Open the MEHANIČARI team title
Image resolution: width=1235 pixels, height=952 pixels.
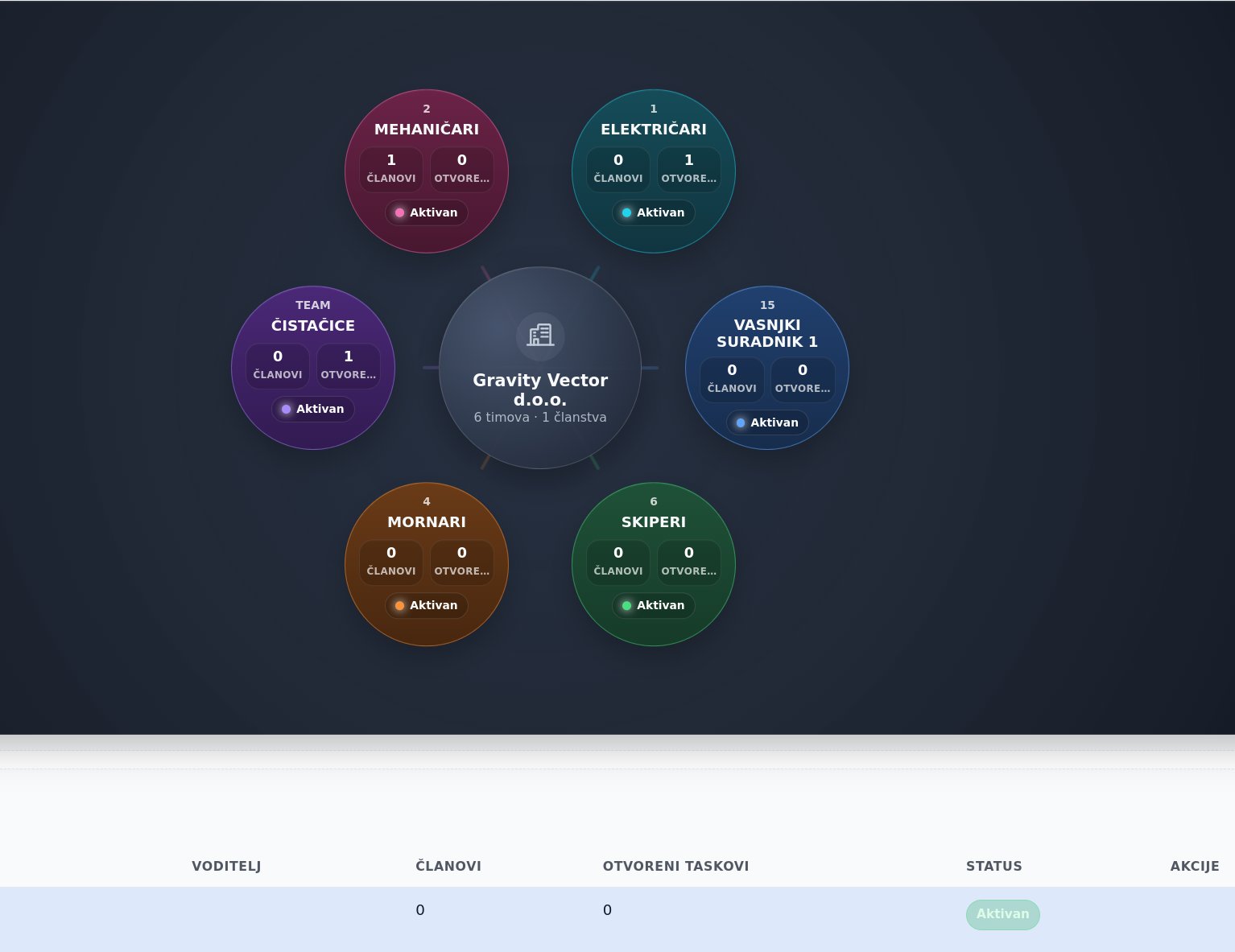click(x=427, y=129)
